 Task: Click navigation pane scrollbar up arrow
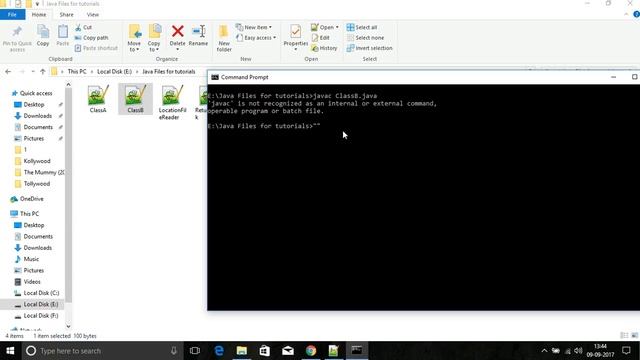tap(68, 85)
